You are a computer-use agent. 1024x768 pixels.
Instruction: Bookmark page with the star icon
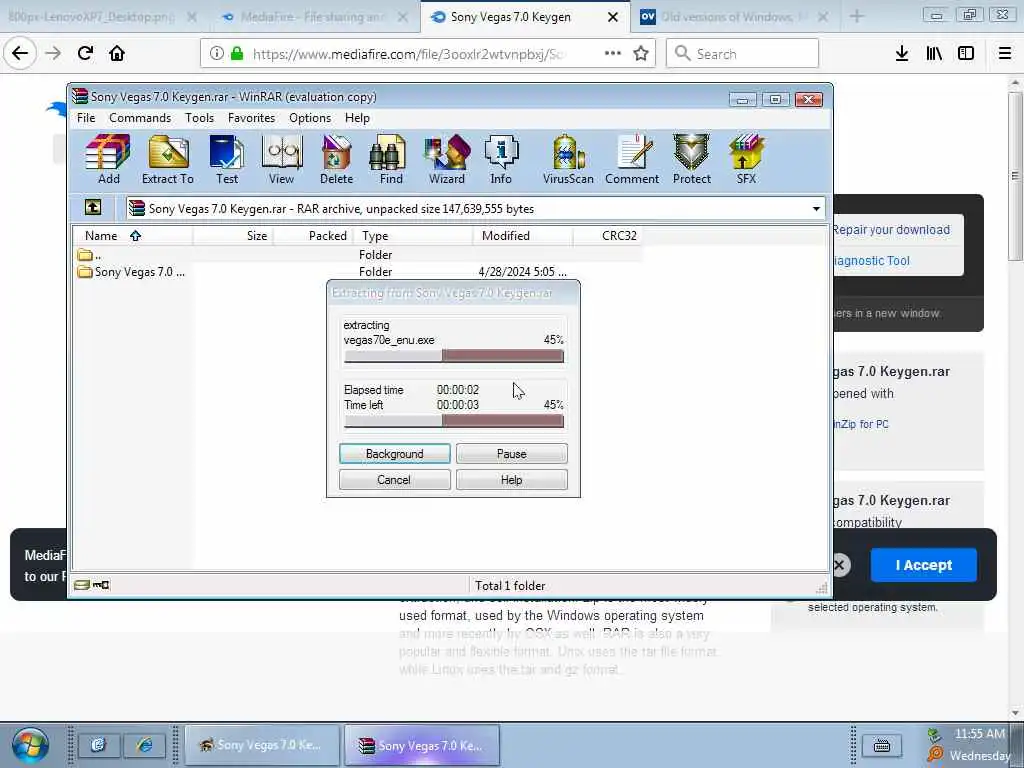641,54
